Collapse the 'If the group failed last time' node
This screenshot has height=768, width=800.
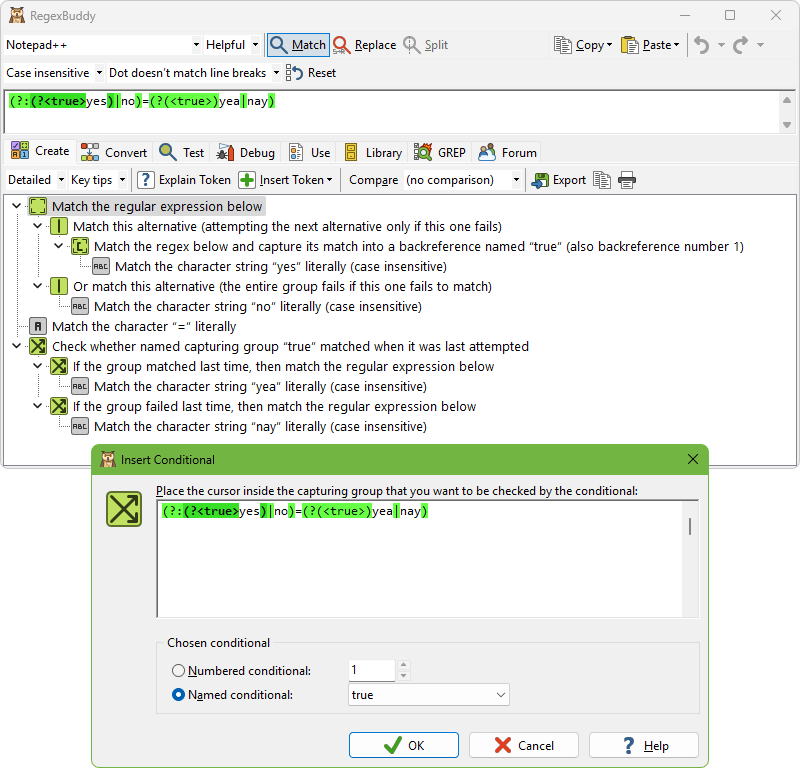[x=37, y=406]
